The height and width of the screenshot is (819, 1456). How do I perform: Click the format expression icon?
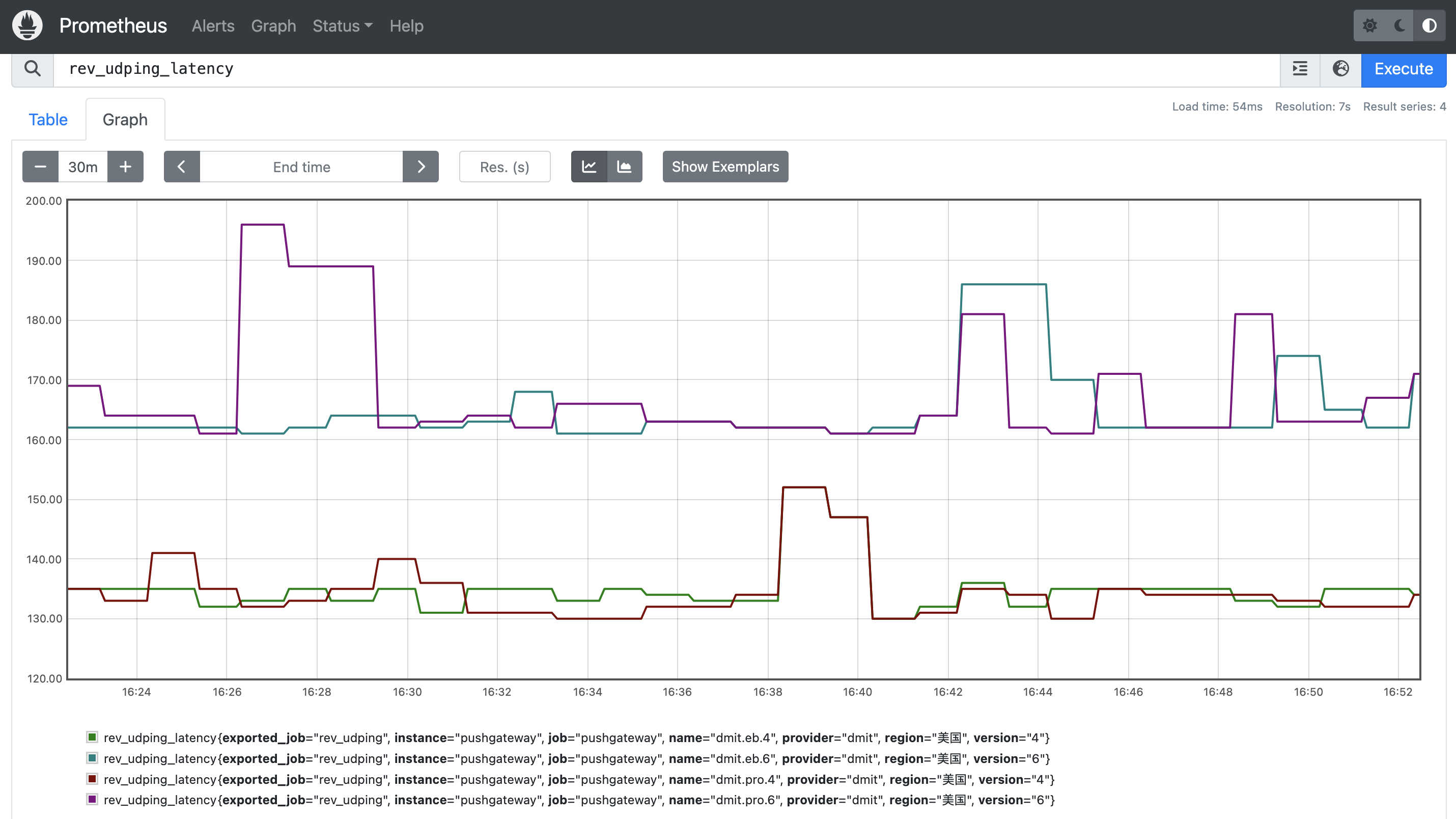tap(1299, 69)
